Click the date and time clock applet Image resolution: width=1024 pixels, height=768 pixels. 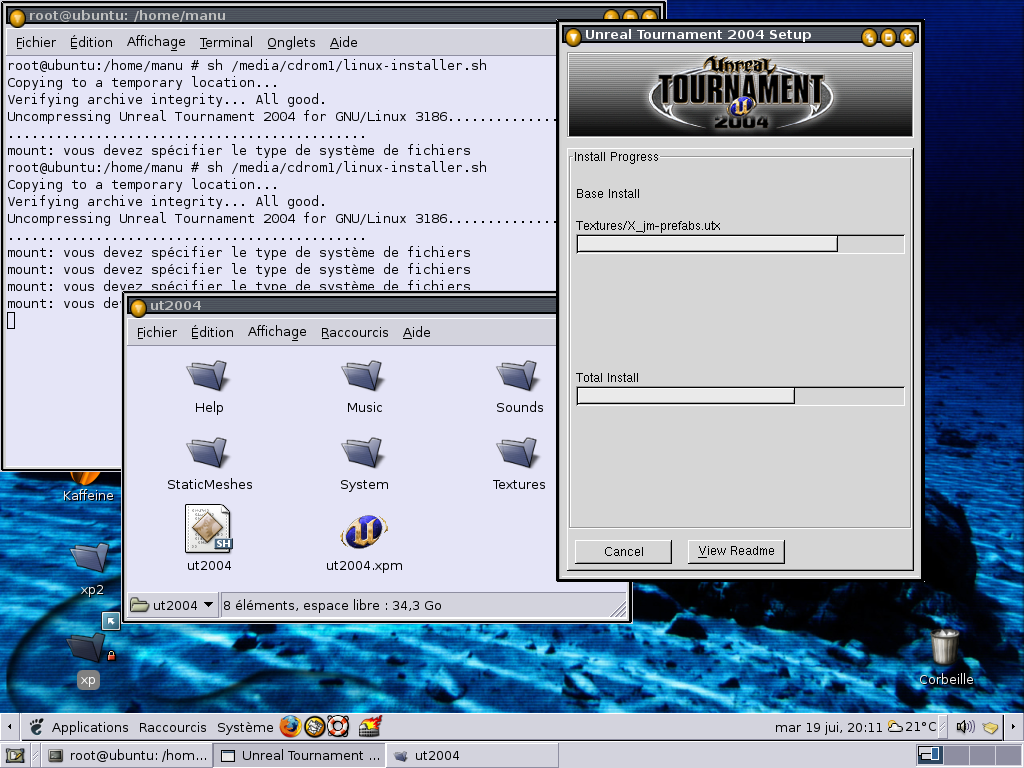(828, 727)
